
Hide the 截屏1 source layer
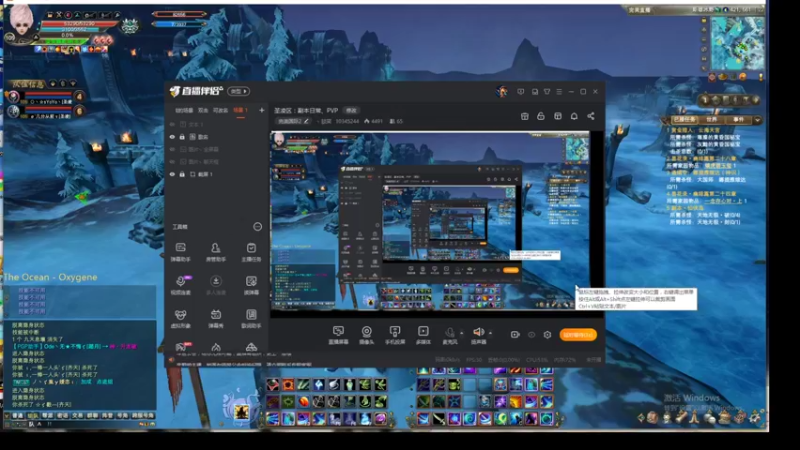click(172, 174)
